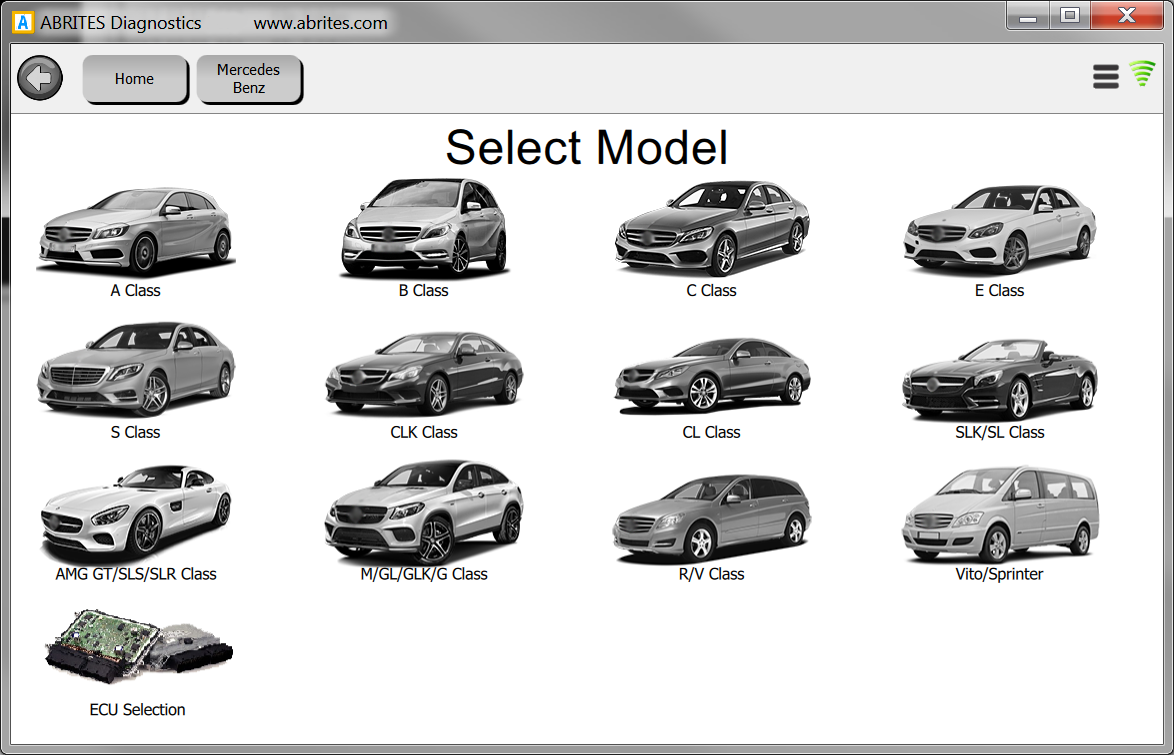Open the Mercedes Benz breadcrumb button
This screenshot has width=1174, height=755.
click(249, 79)
